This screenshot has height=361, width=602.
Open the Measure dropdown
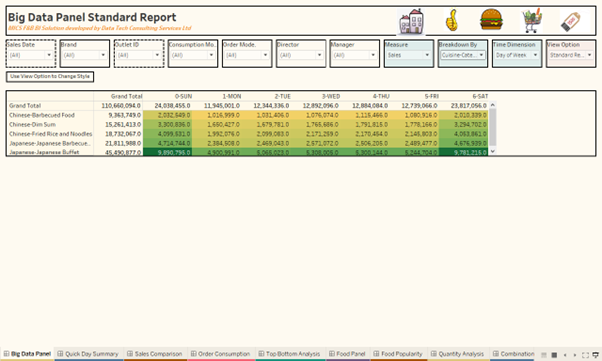(408, 55)
